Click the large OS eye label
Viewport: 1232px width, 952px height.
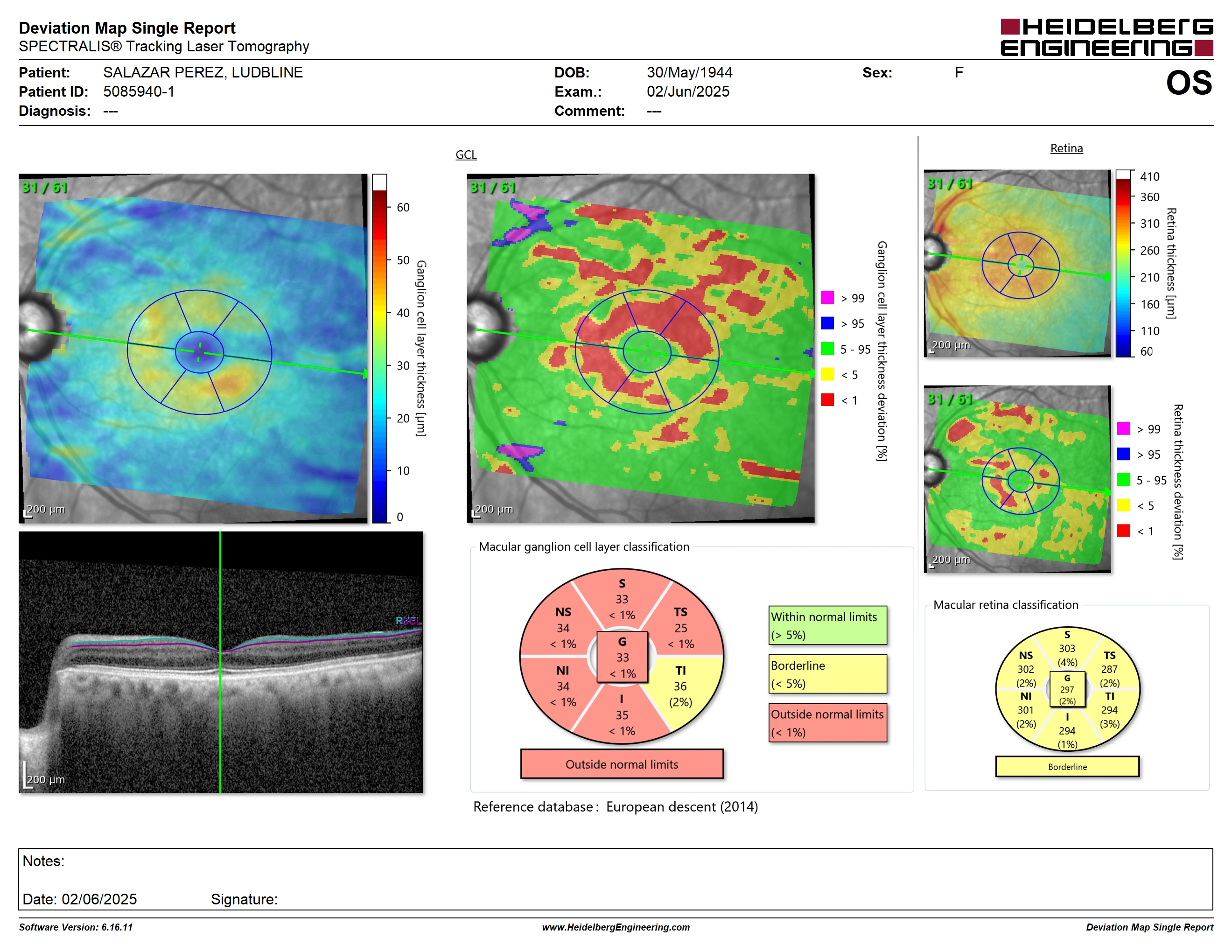click(1189, 83)
